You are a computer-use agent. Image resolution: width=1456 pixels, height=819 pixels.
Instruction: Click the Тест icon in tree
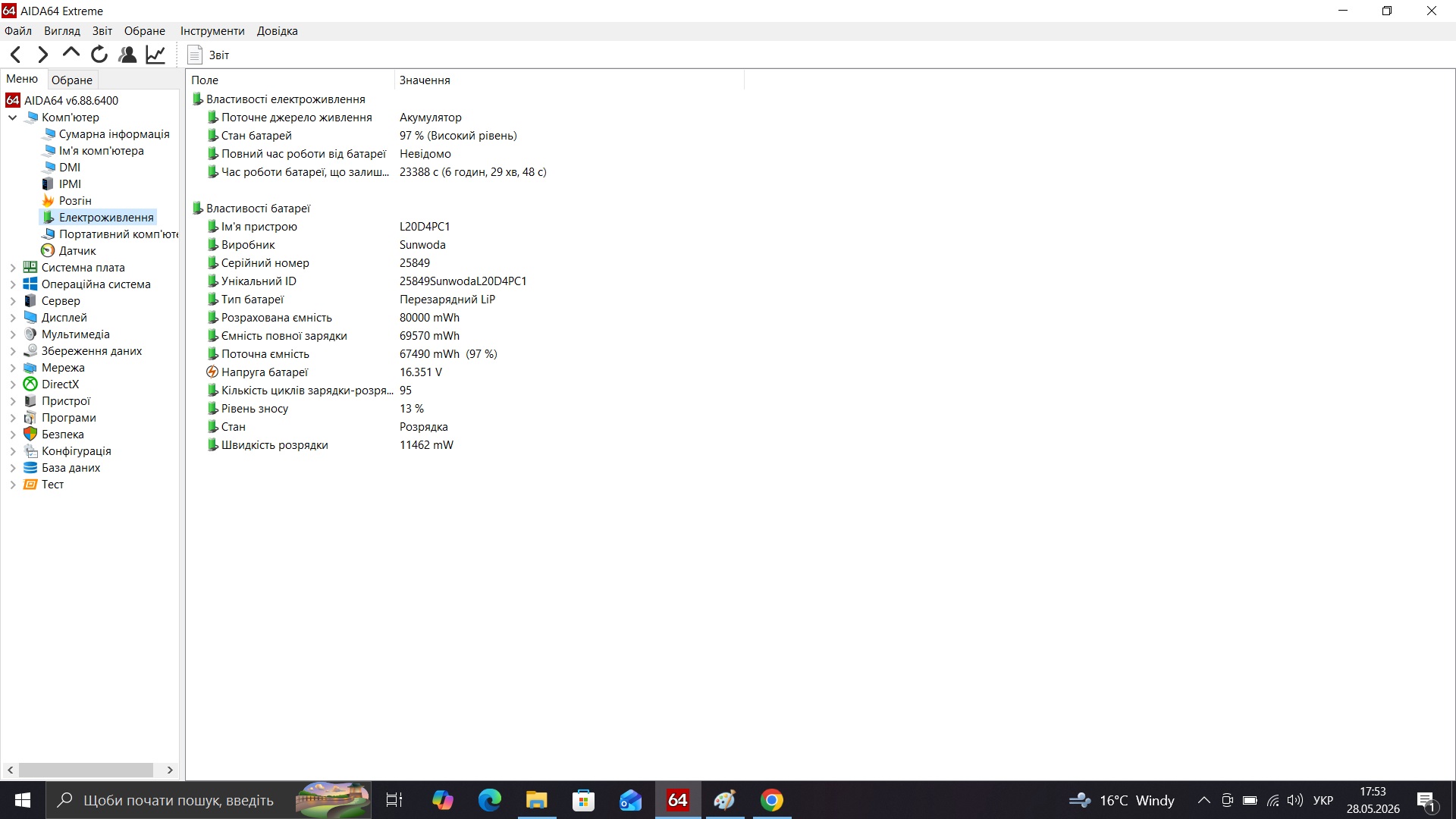(x=30, y=485)
